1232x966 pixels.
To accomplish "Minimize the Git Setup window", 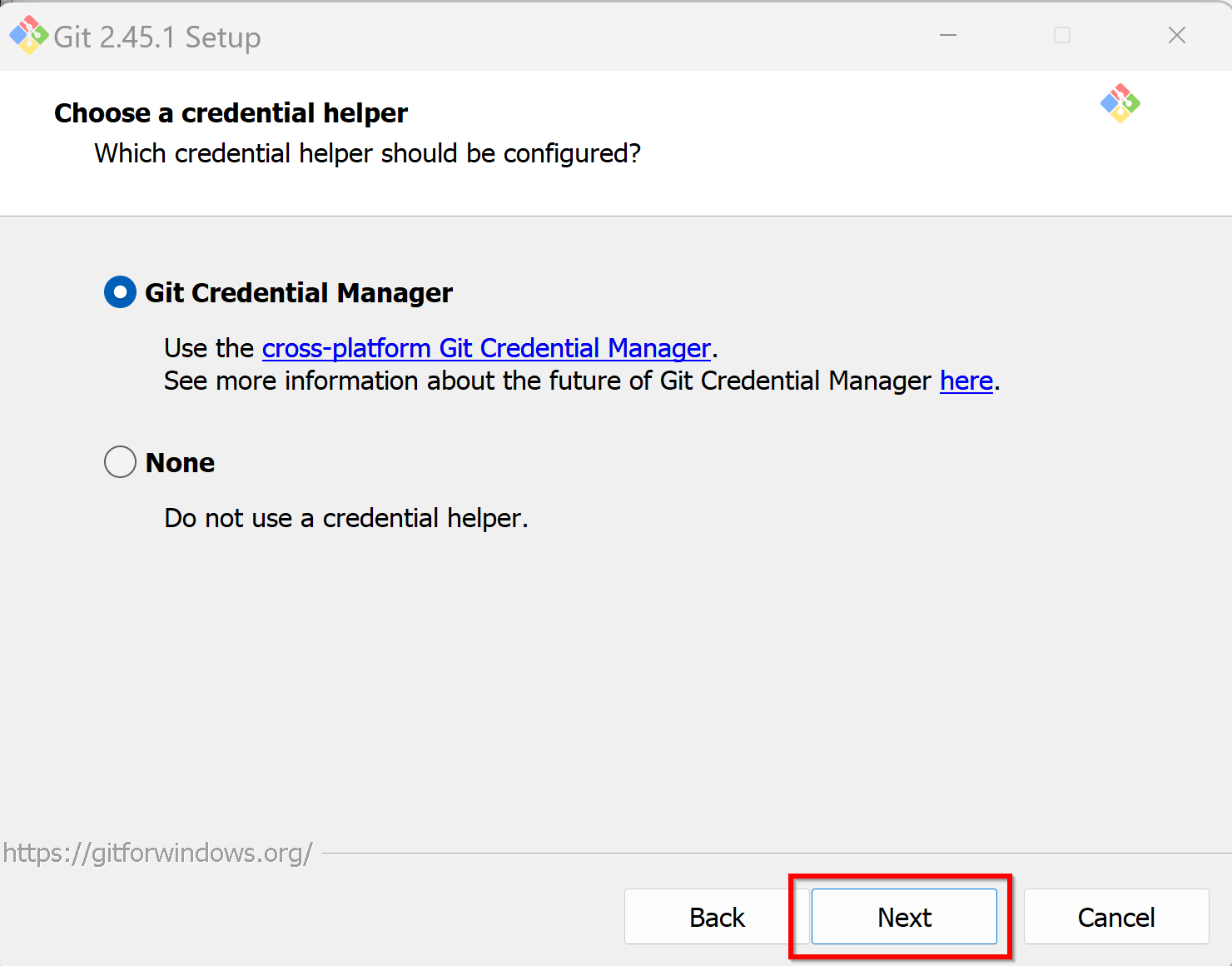I will point(948,35).
